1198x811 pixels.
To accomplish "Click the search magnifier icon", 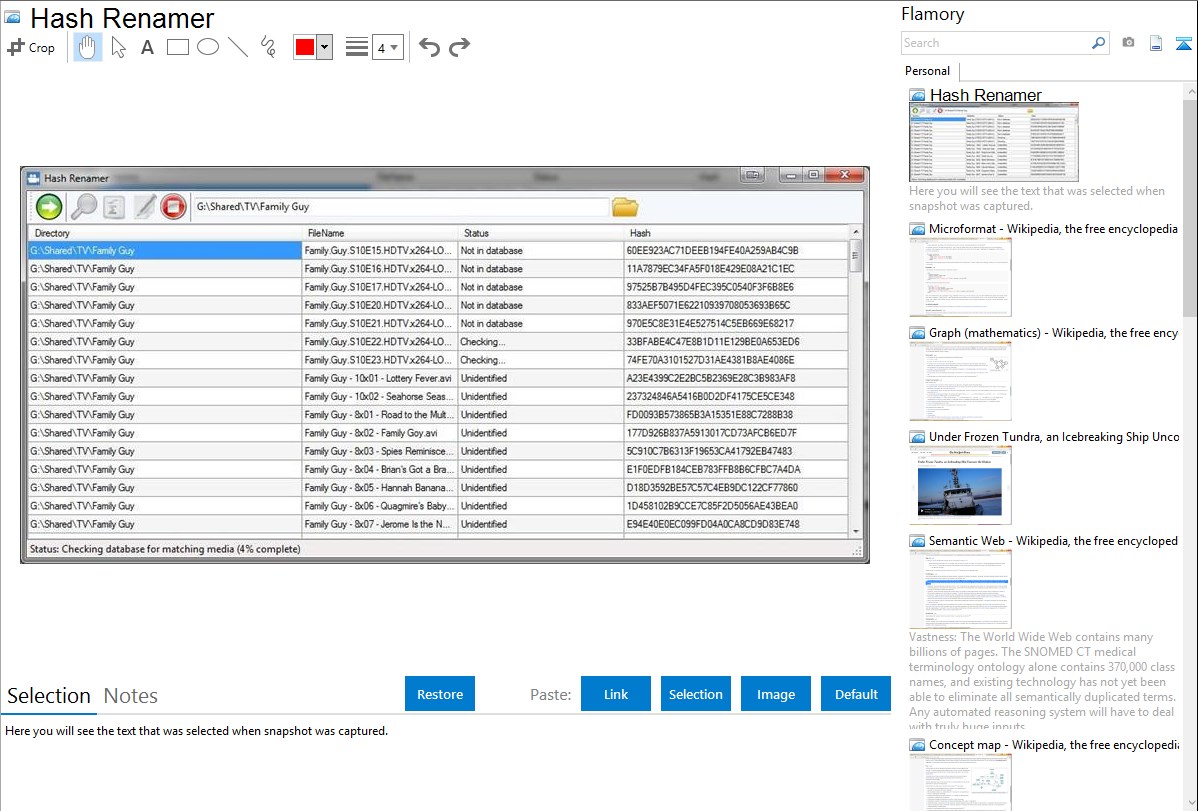I will (1098, 43).
